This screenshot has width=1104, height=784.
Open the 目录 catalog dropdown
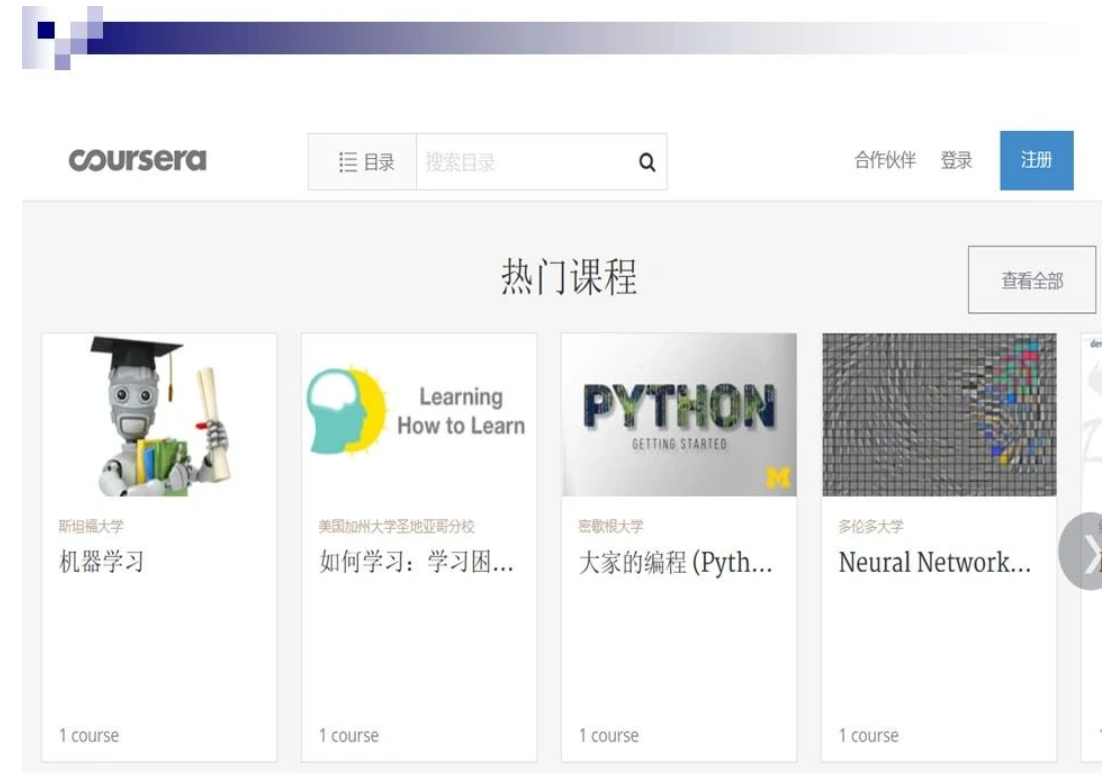[x=366, y=162]
